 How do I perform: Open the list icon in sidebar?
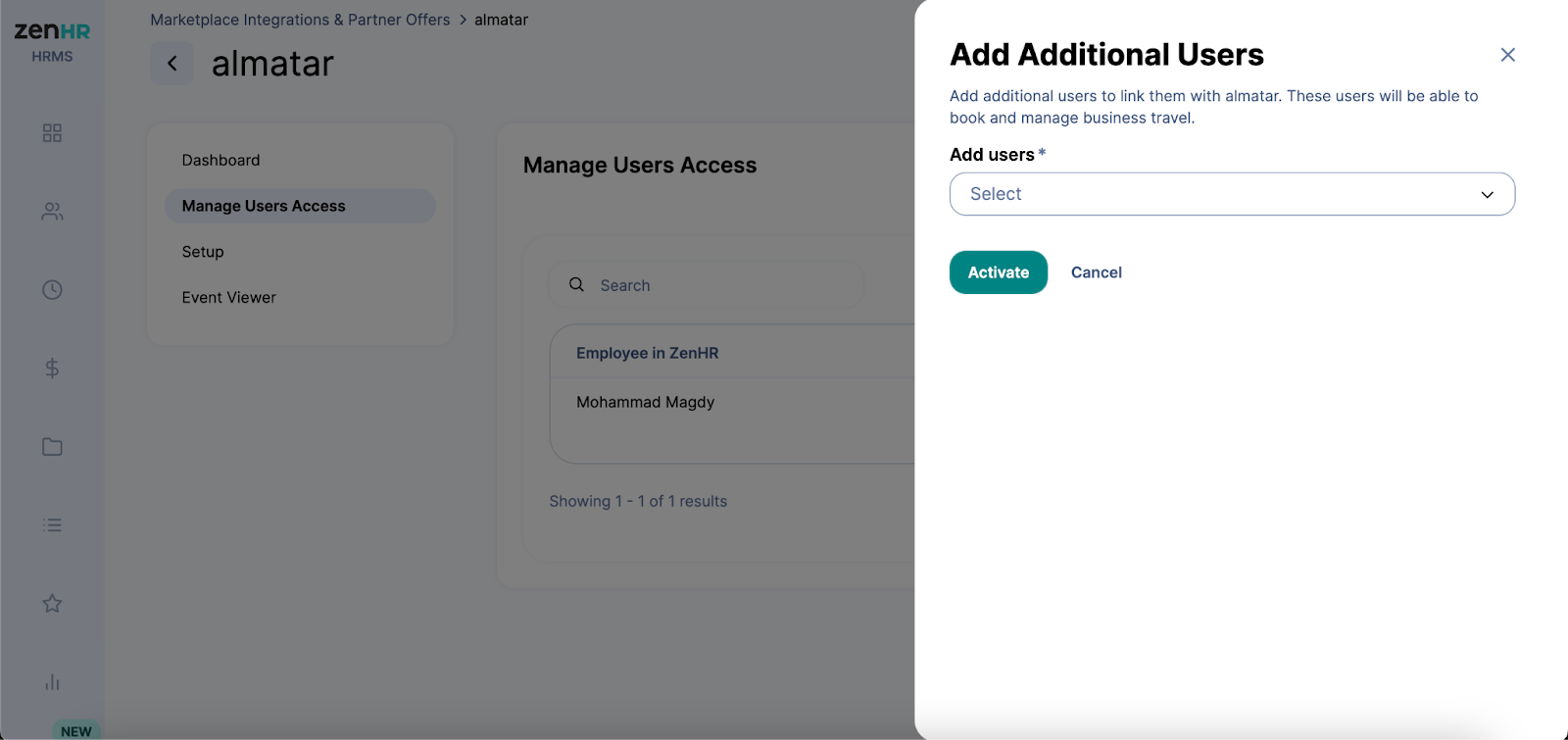pyautogui.click(x=52, y=525)
